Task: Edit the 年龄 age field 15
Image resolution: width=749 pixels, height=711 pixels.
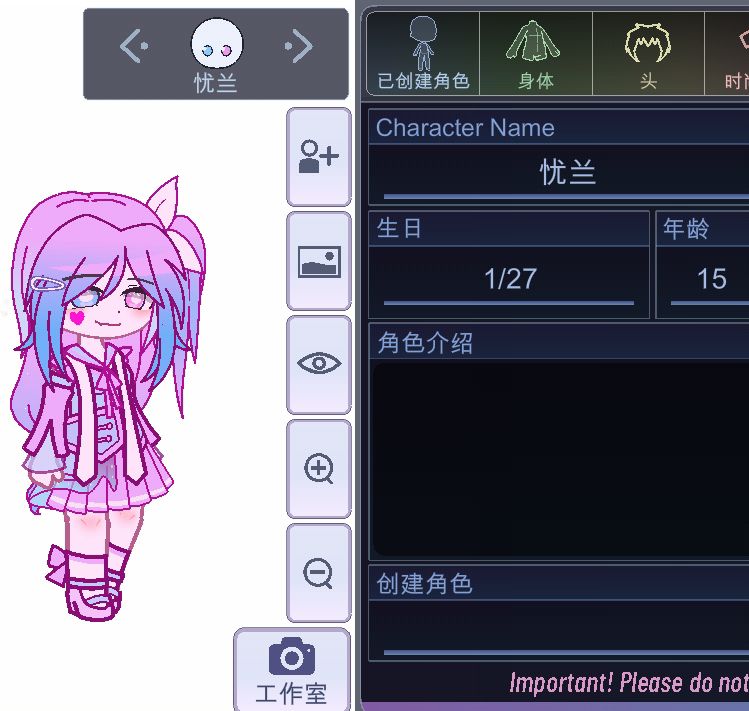Action: coord(703,281)
